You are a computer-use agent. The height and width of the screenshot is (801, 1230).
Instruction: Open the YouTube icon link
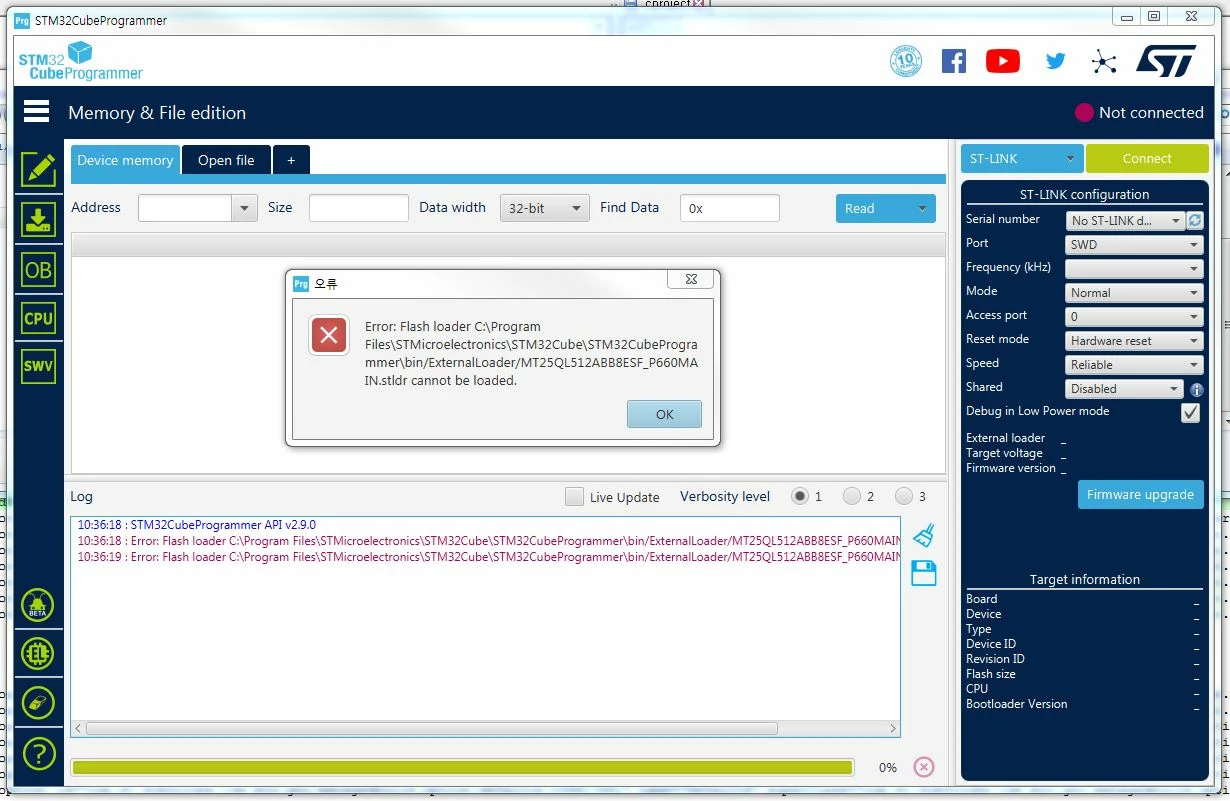pyautogui.click(x=1003, y=61)
